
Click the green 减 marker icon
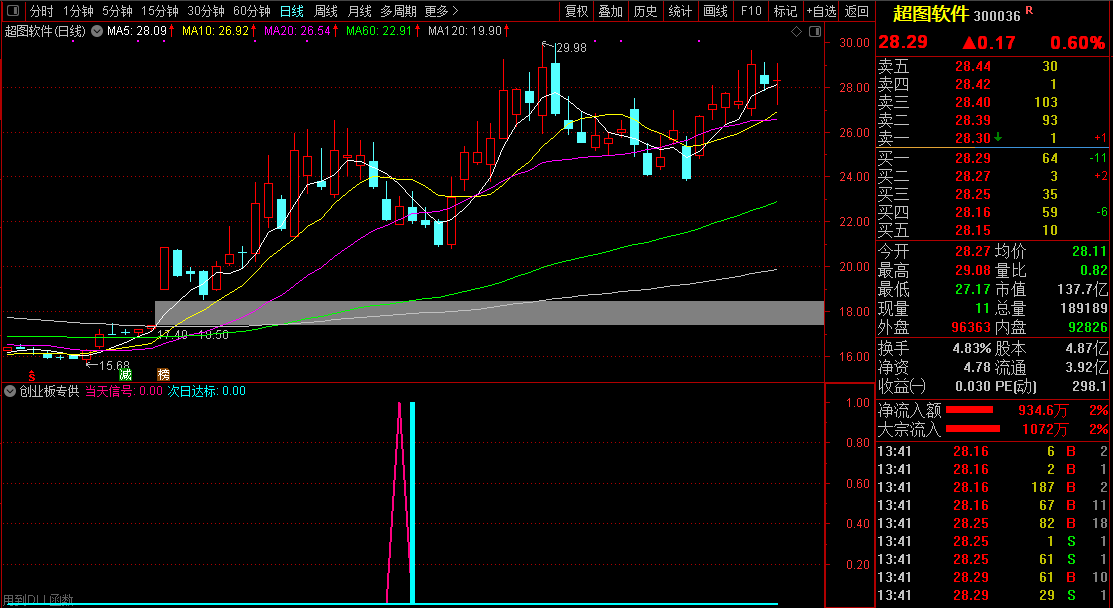point(126,375)
